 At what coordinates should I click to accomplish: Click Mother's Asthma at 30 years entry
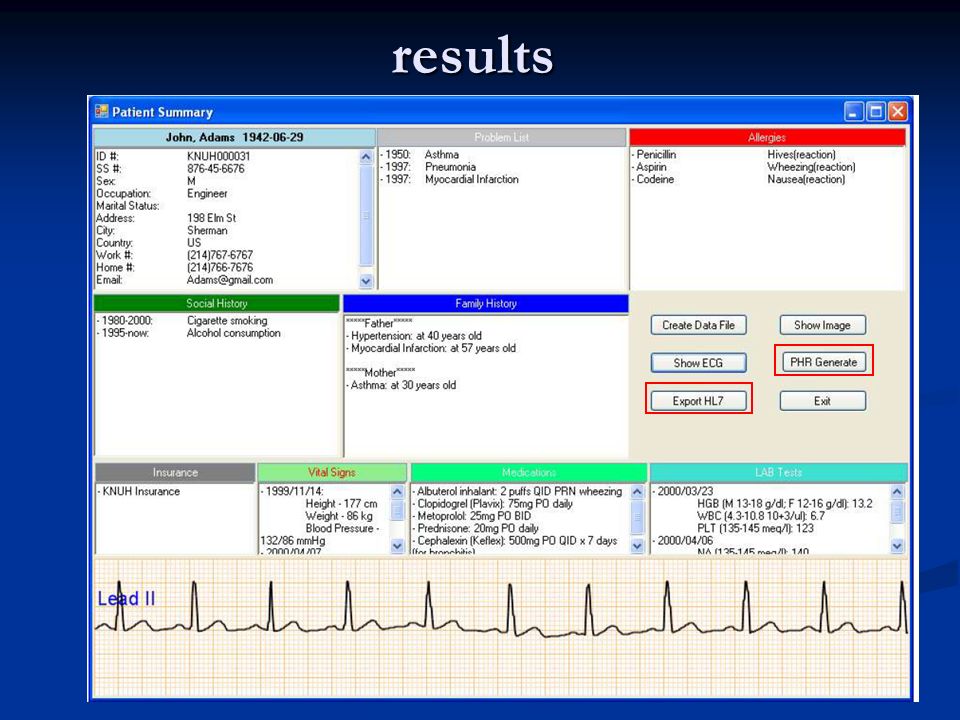[401, 385]
